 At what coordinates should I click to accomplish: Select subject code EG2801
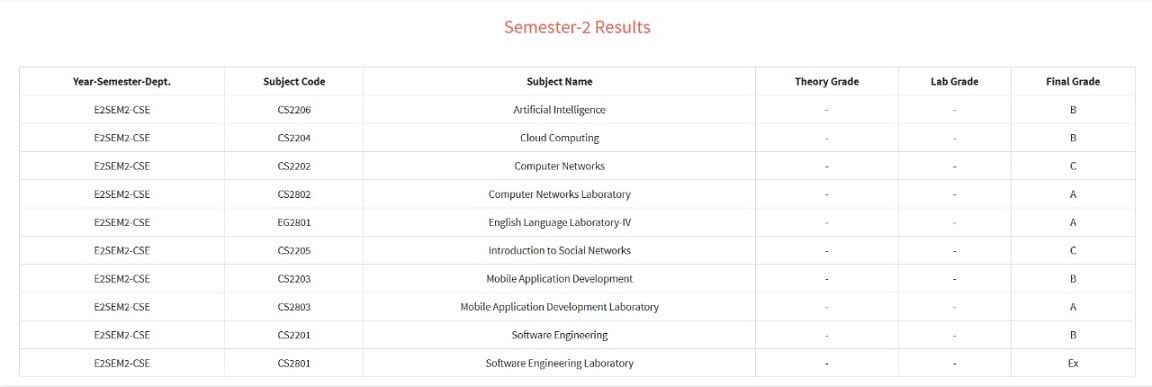coord(294,222)
